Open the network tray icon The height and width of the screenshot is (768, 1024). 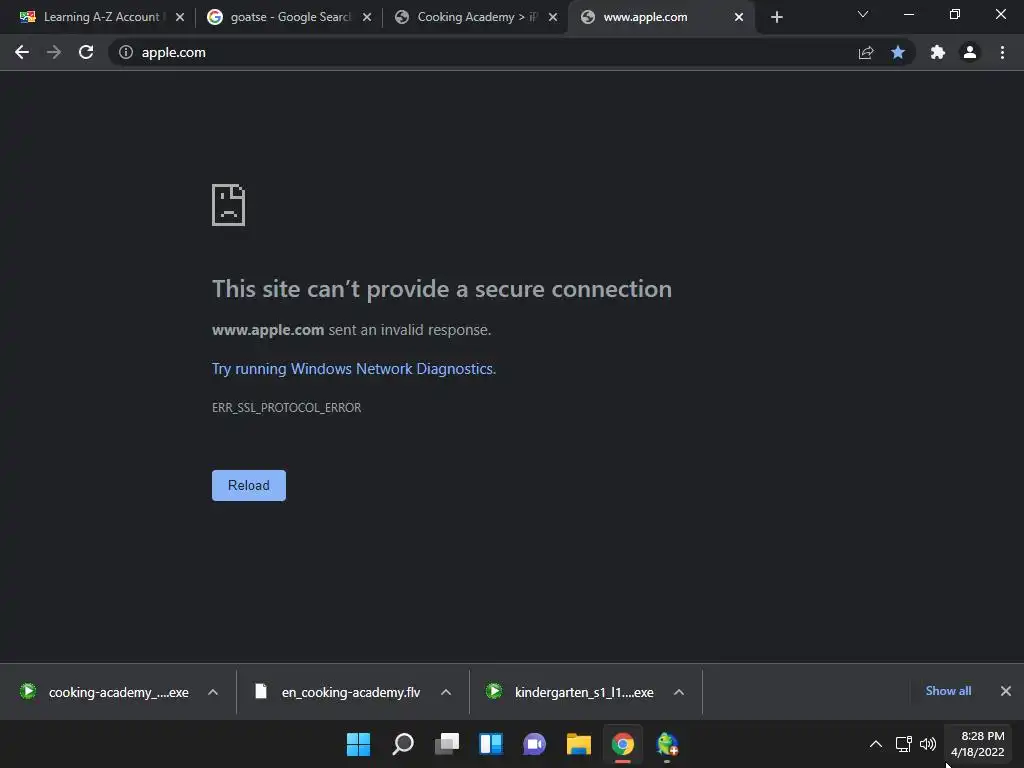(904, 744)
